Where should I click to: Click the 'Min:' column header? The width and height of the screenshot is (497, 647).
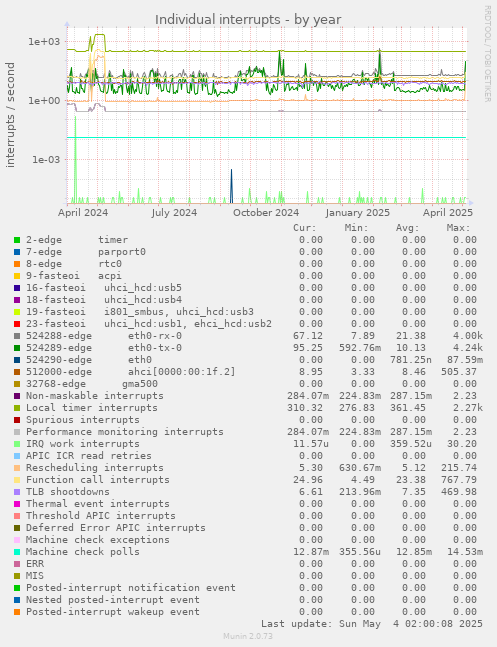pyautogui.click(x=356, y=228)
